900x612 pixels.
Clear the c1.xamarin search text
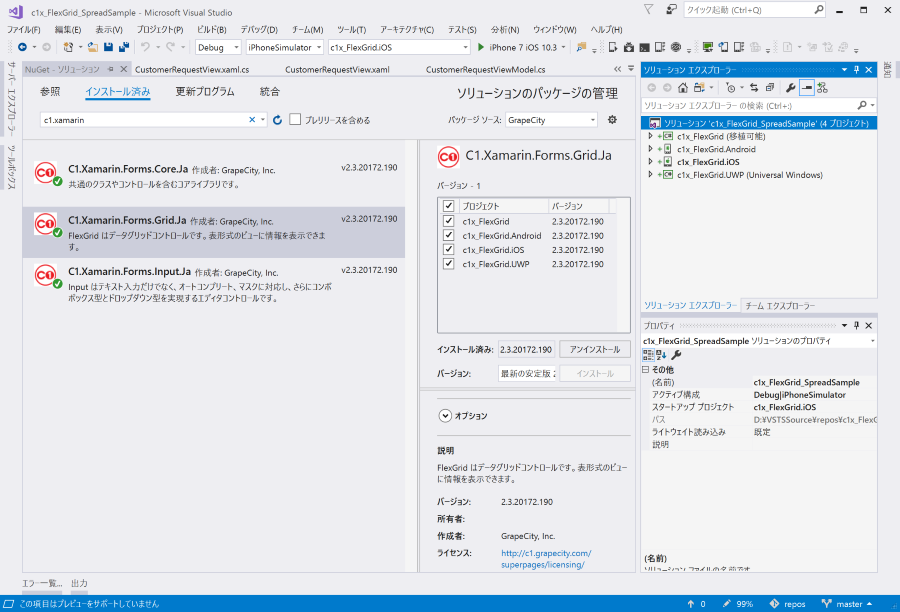252,120
